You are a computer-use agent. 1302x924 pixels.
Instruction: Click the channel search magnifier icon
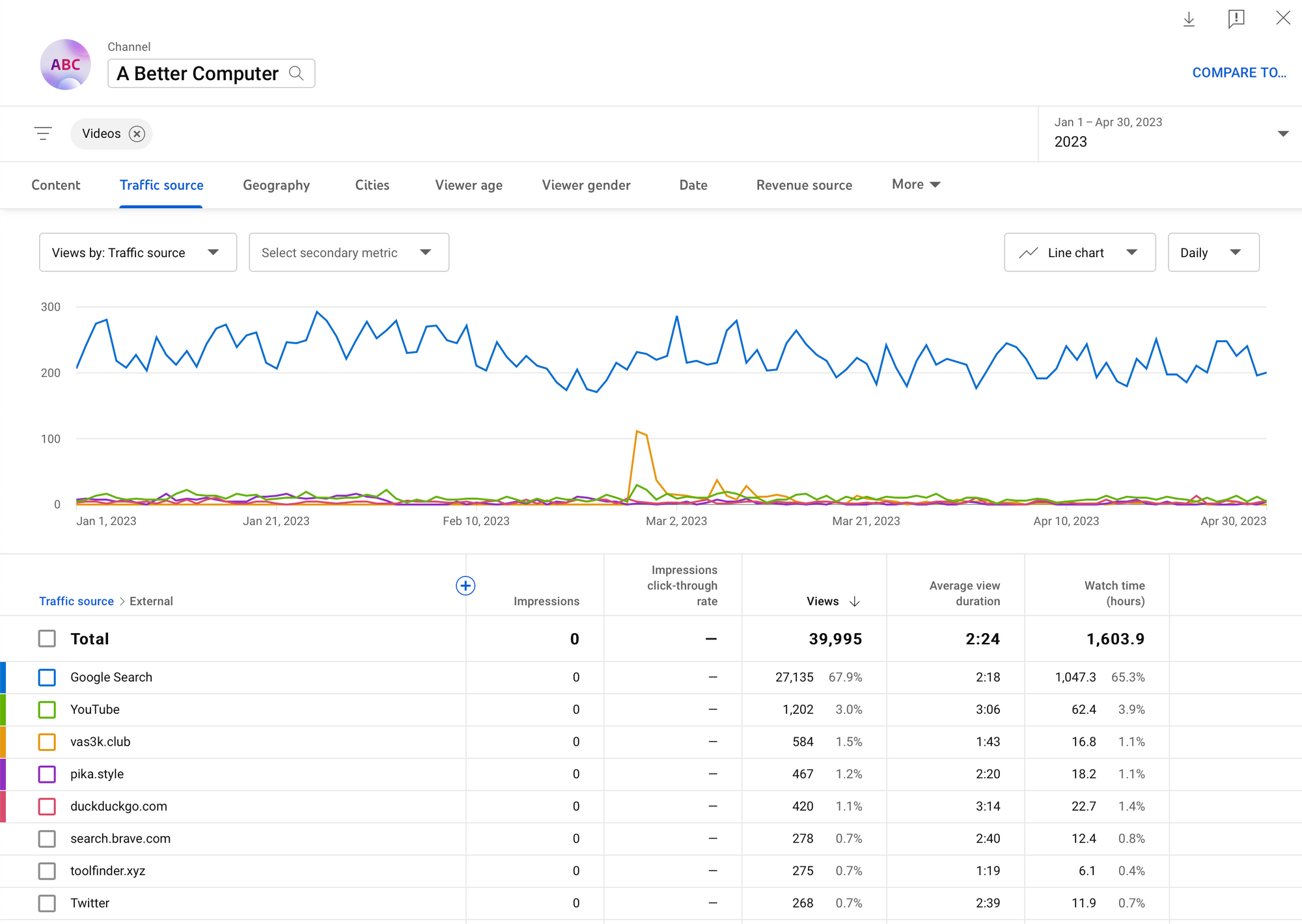coord(296,74)
